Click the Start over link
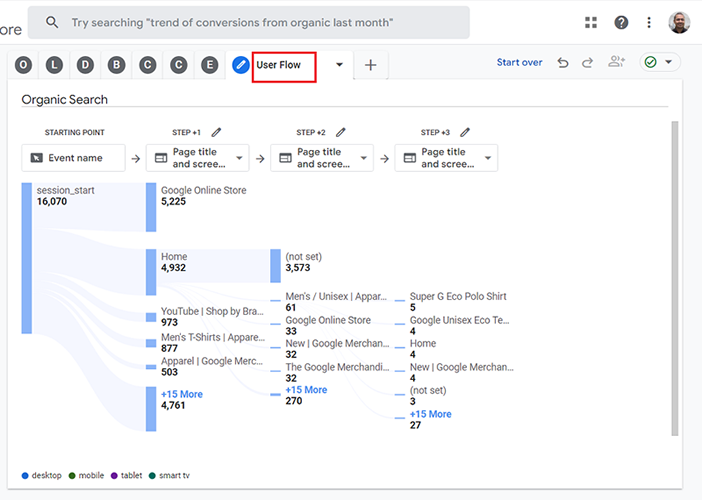The image size is (702, 500). [x=519, y=63]
